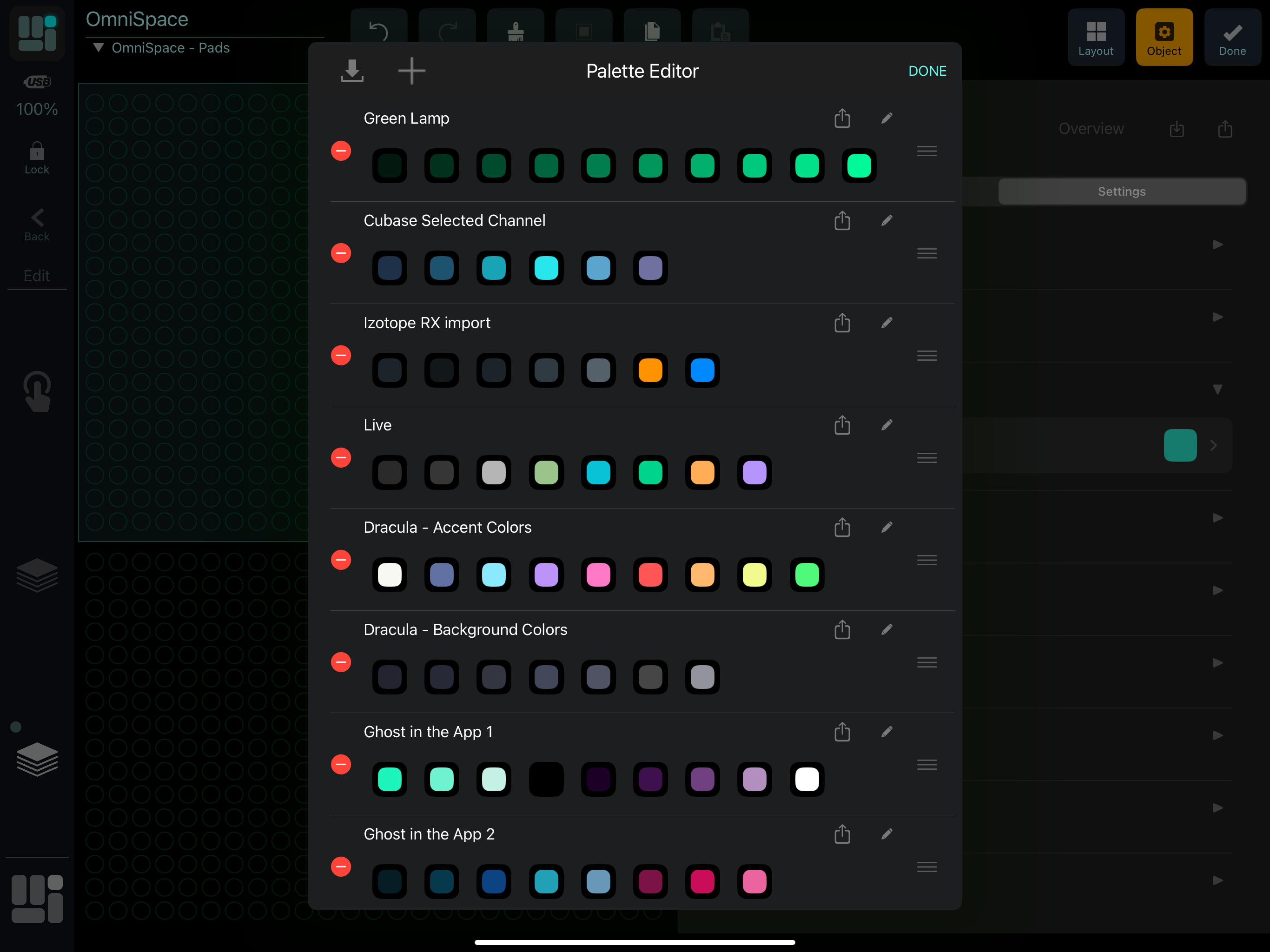The width and height of the screenshot is (1270, 952).
Task: Remove the Dracula - Background Colors palette
Action: pyautogui.click(x=341, y=662)
